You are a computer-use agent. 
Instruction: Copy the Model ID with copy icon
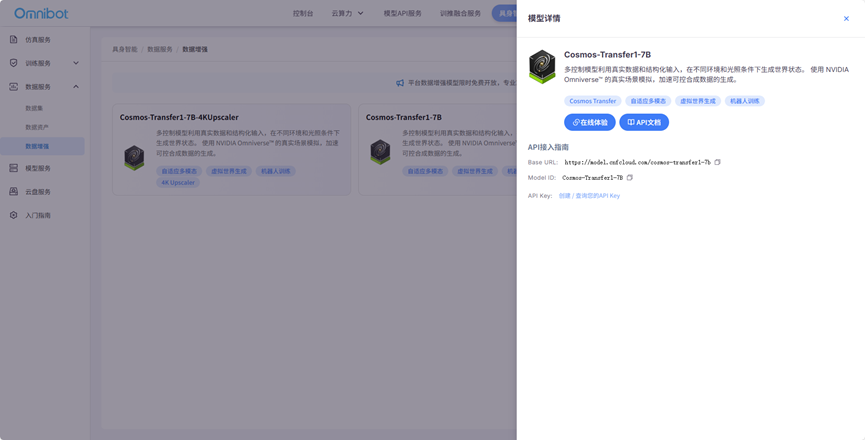pos(629,178)
